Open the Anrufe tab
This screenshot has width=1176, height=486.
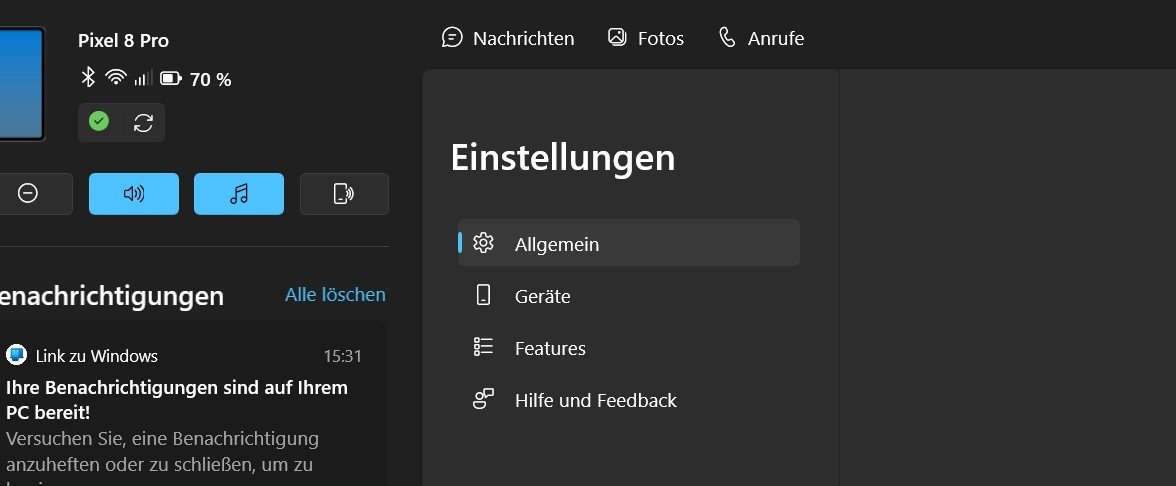click(x=760, y=38)
